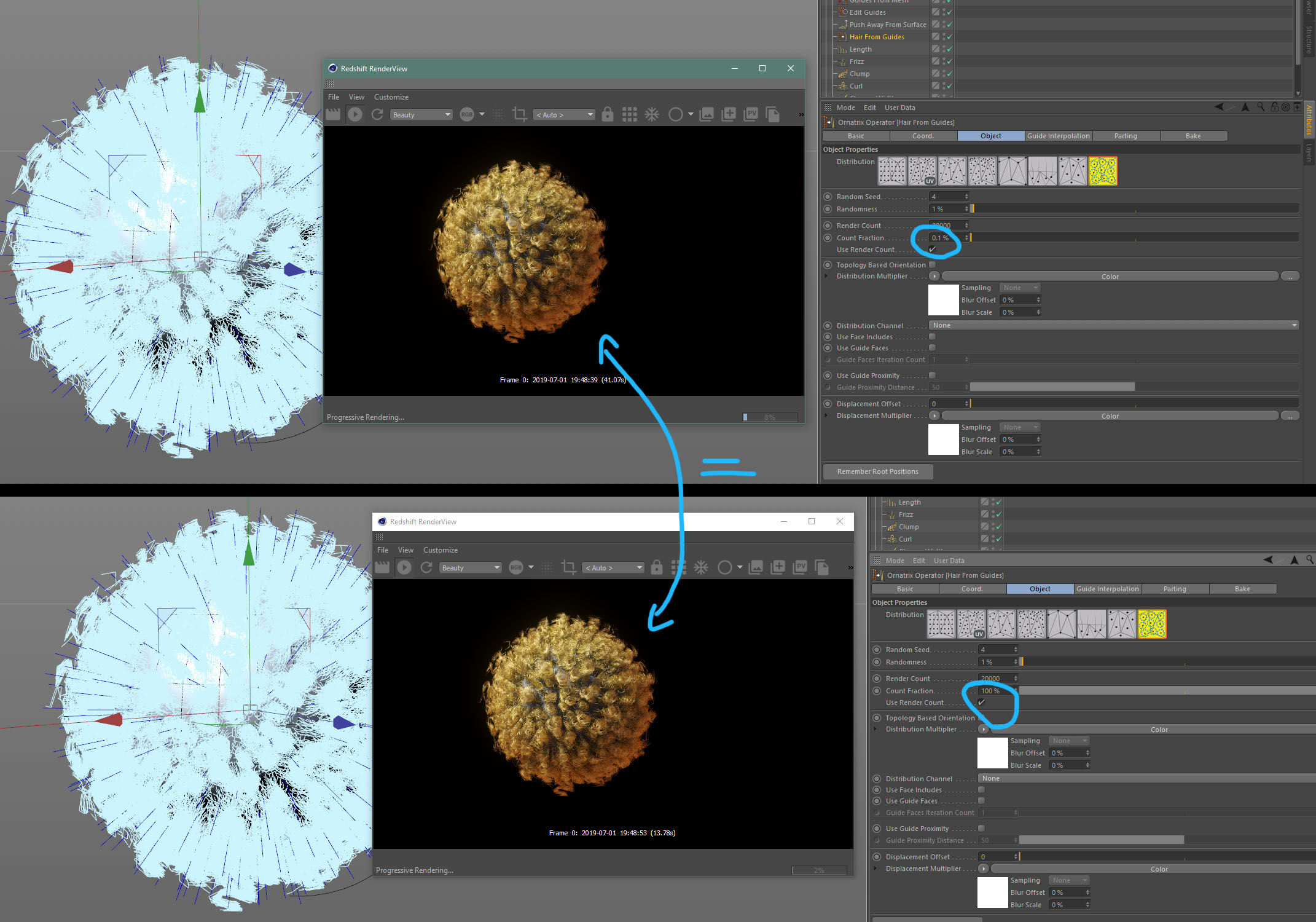Viewport: 1316px width, 922px height.
Task: Open the Auto zoom dropdown in lower RenderView
Action: point(613,568)
